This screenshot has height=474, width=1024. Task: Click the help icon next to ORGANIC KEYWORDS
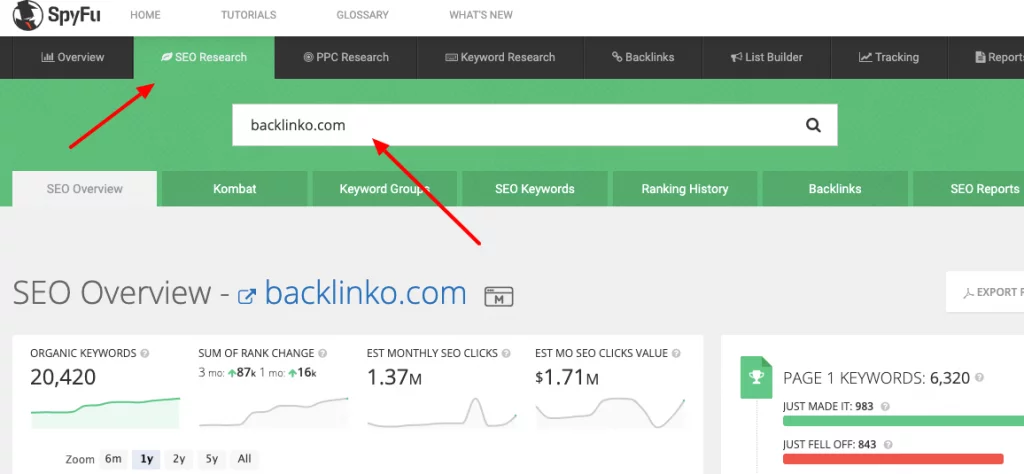[145, 353]
